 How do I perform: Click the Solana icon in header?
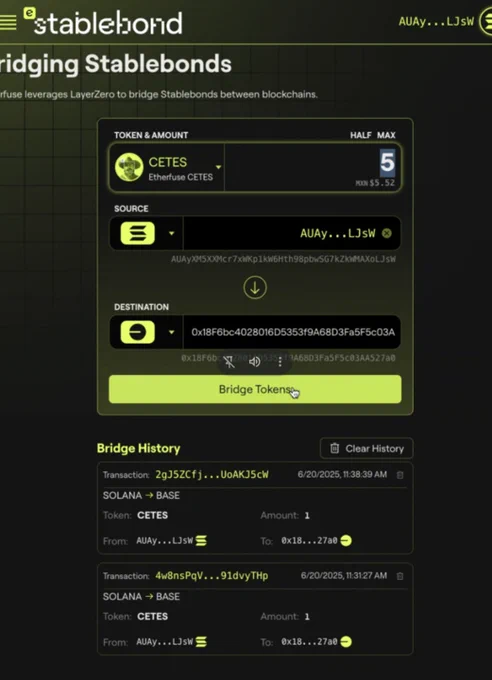point(486,22)
